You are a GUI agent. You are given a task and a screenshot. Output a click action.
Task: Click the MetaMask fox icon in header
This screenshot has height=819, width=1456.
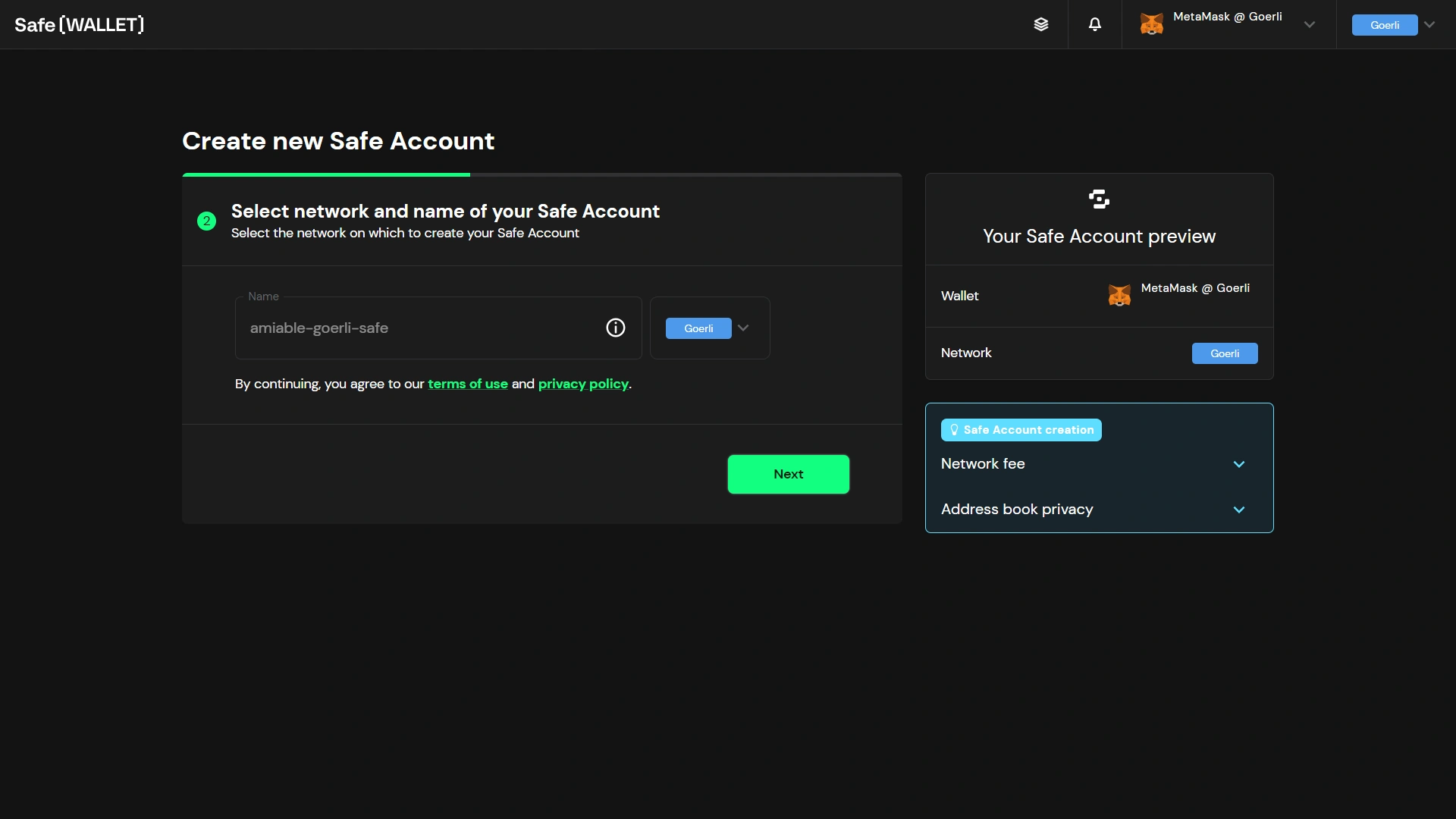tap(1151, 24)
